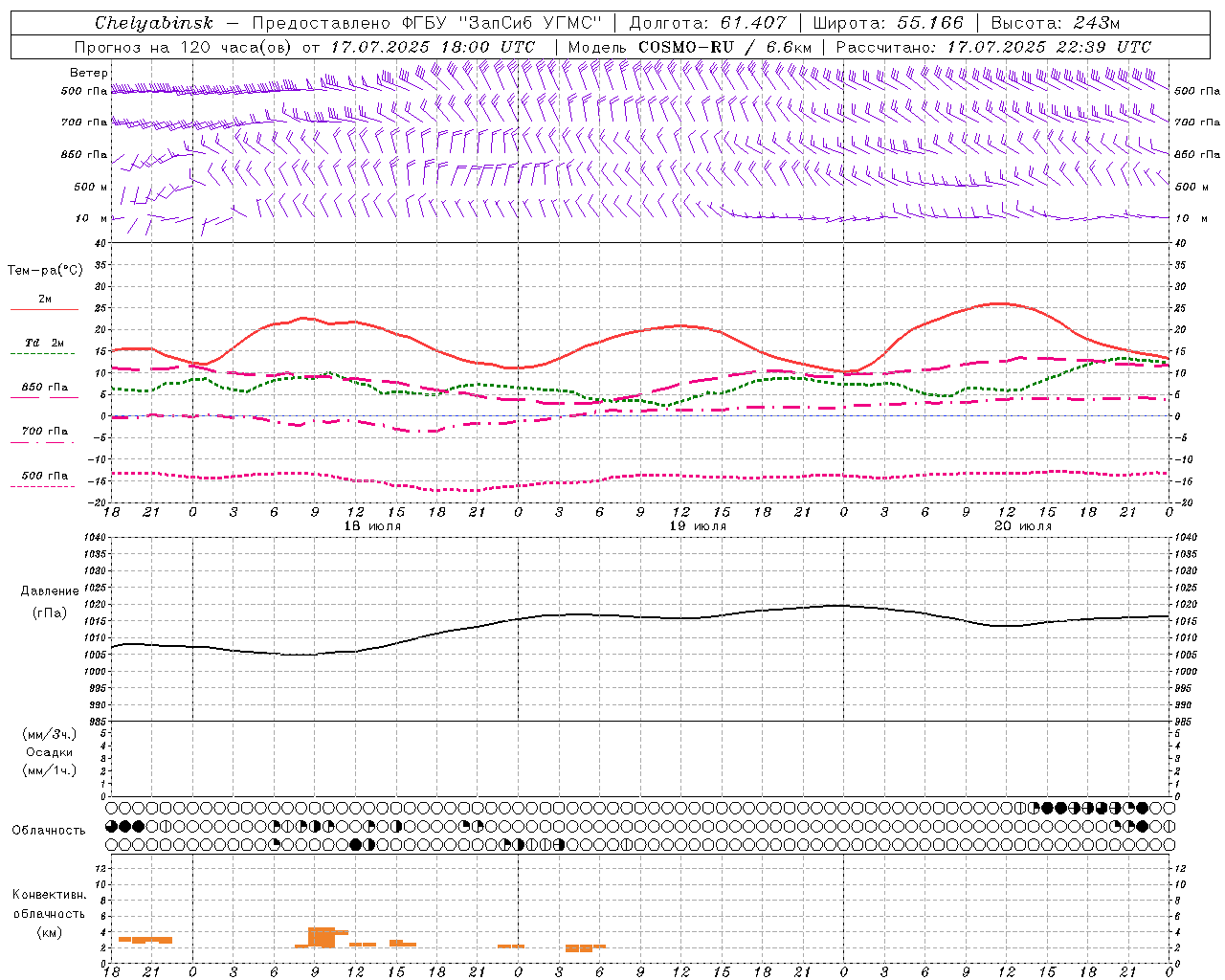Click the Chelyabinsk station title
Viewport: 1225px width, 980px height.
[x=154, y=23]
